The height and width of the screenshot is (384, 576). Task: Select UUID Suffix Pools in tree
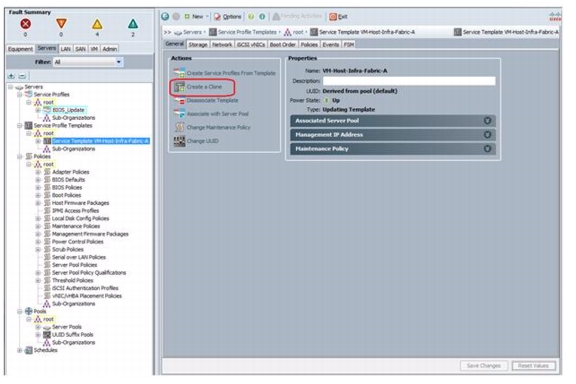point(72,335)
